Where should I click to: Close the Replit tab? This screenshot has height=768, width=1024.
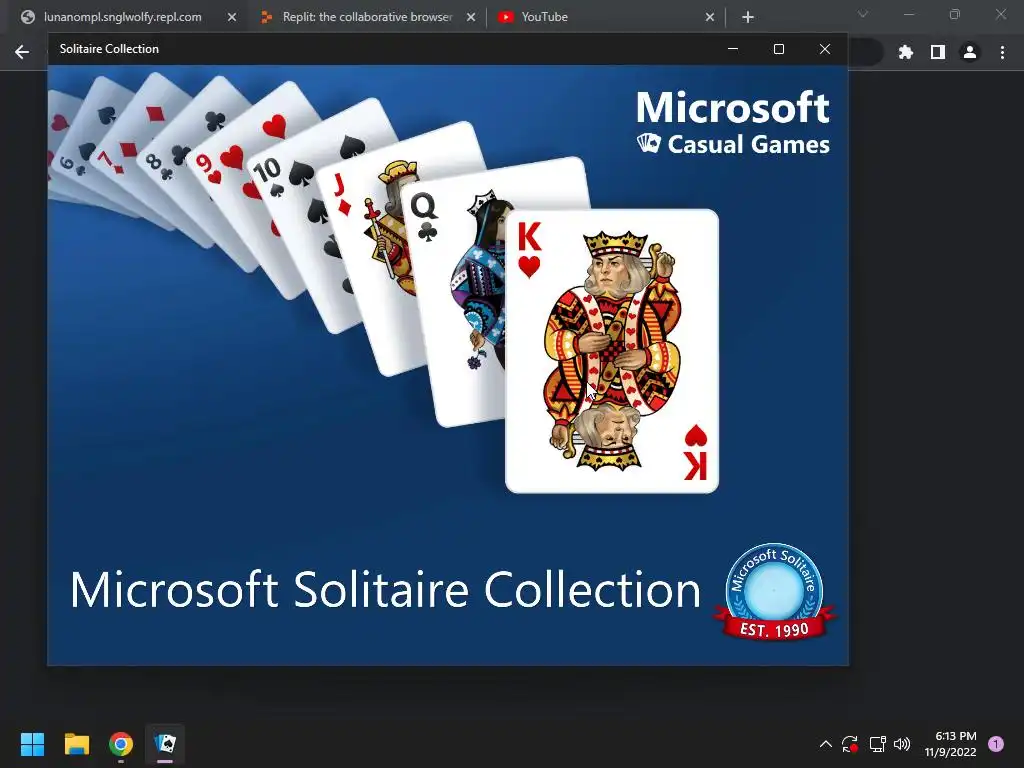[471, 18]
